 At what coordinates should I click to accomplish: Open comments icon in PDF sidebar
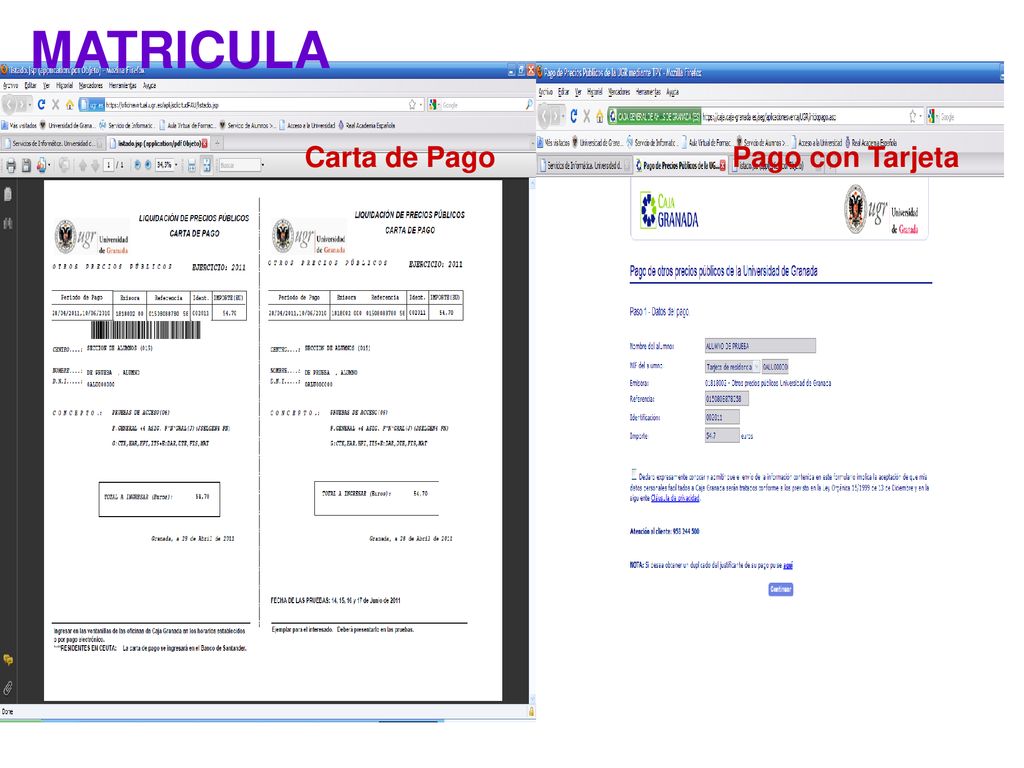click(x=8, y=660)
